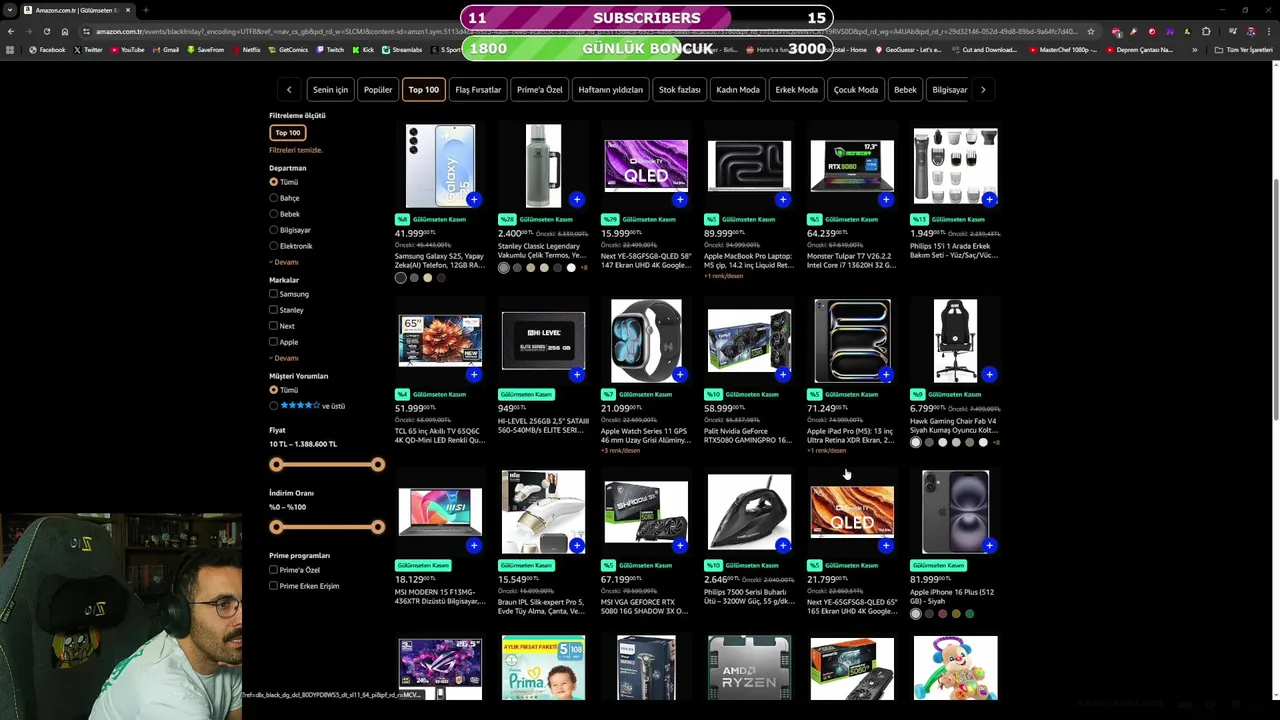Add Apple iPad Pro M5 with plus icon

coord(886,374)
